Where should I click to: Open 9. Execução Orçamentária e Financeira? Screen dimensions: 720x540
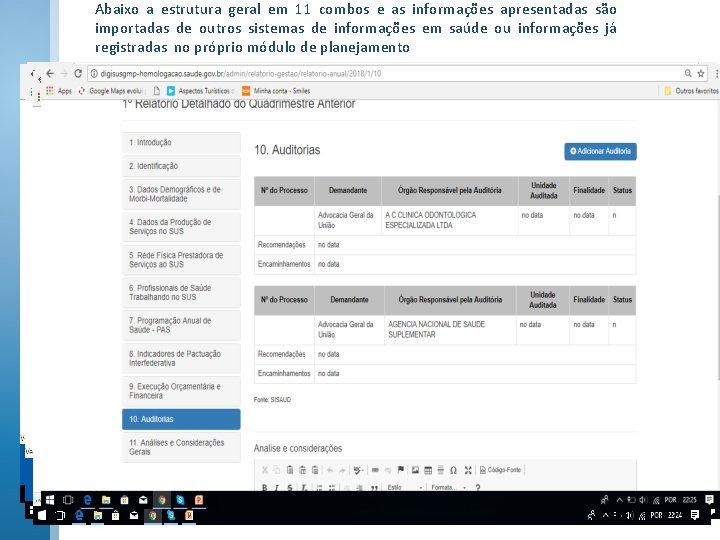coord(181,391)
